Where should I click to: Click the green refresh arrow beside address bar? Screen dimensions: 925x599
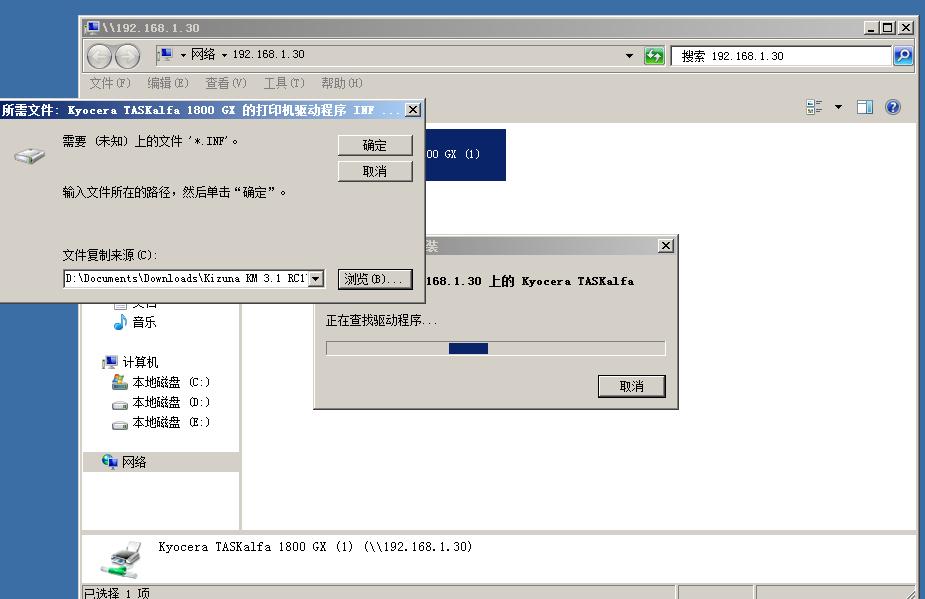tap(654, 55)
